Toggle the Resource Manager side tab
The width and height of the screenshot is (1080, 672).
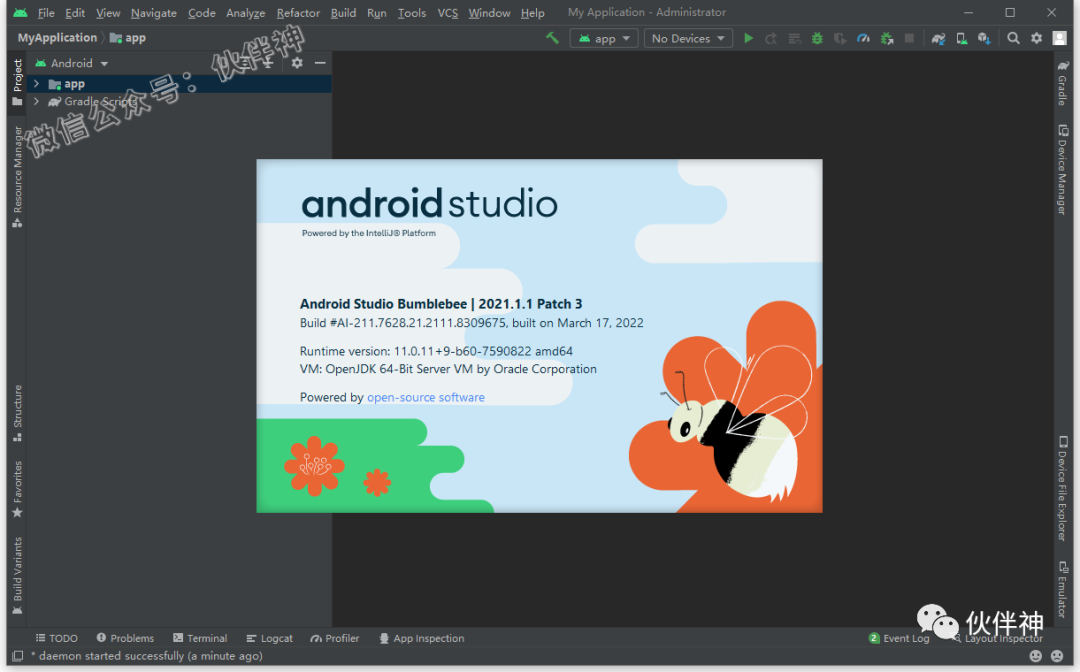point(17,177)
